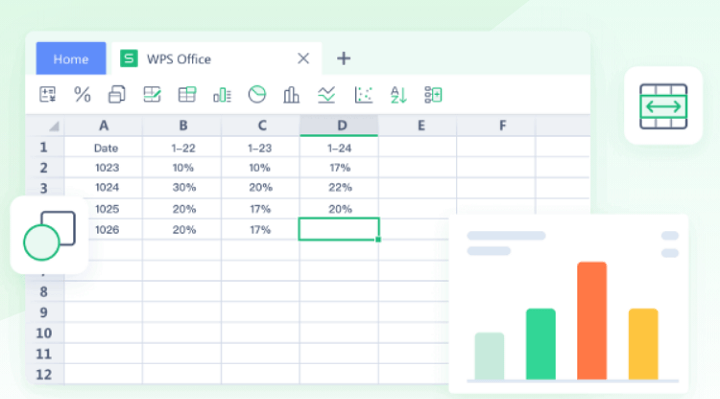The image size is (720, 399).
Task: Sort A to Z
Action: point(398,95)
